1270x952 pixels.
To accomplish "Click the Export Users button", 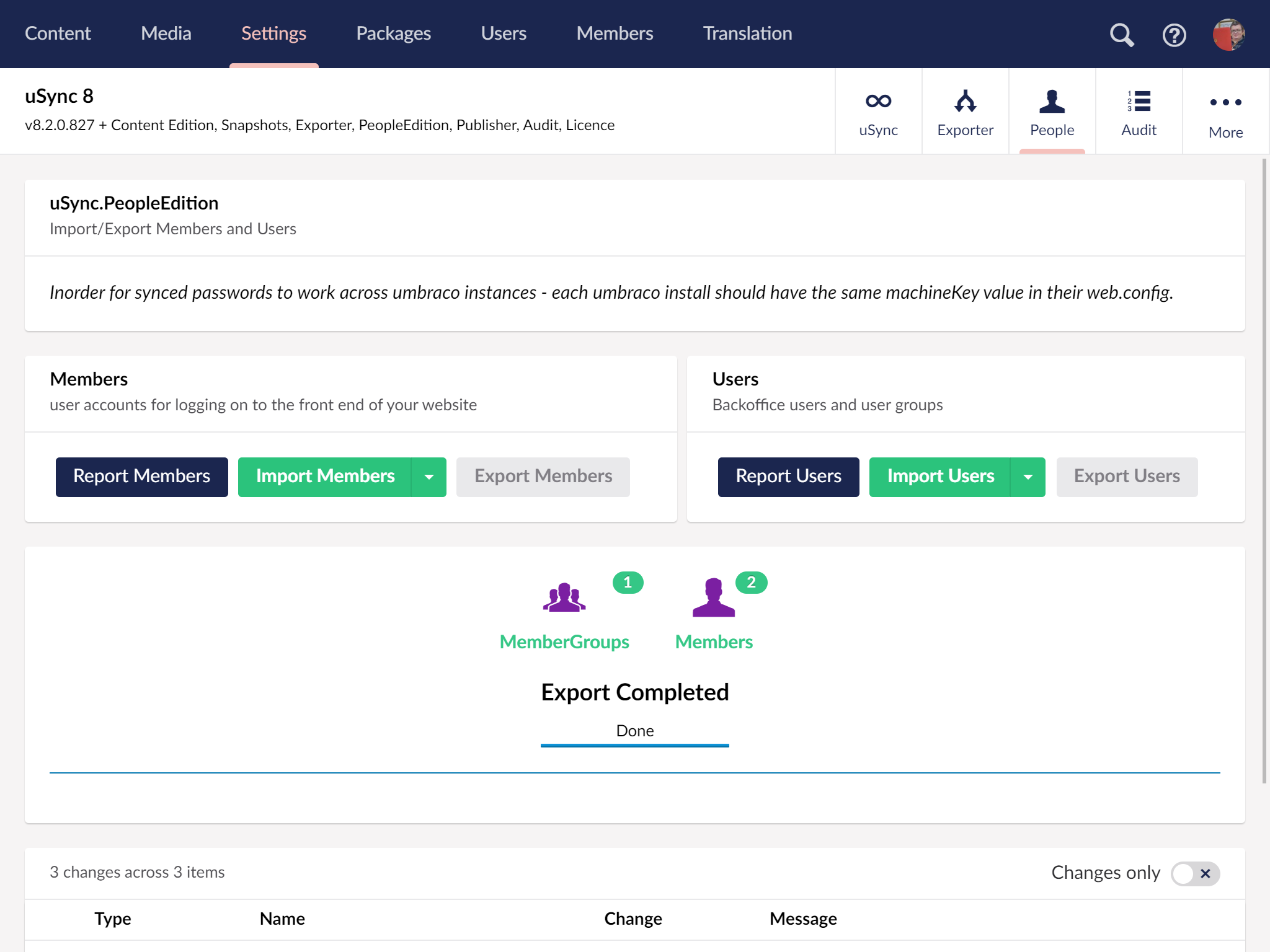I will point(1126,477).
